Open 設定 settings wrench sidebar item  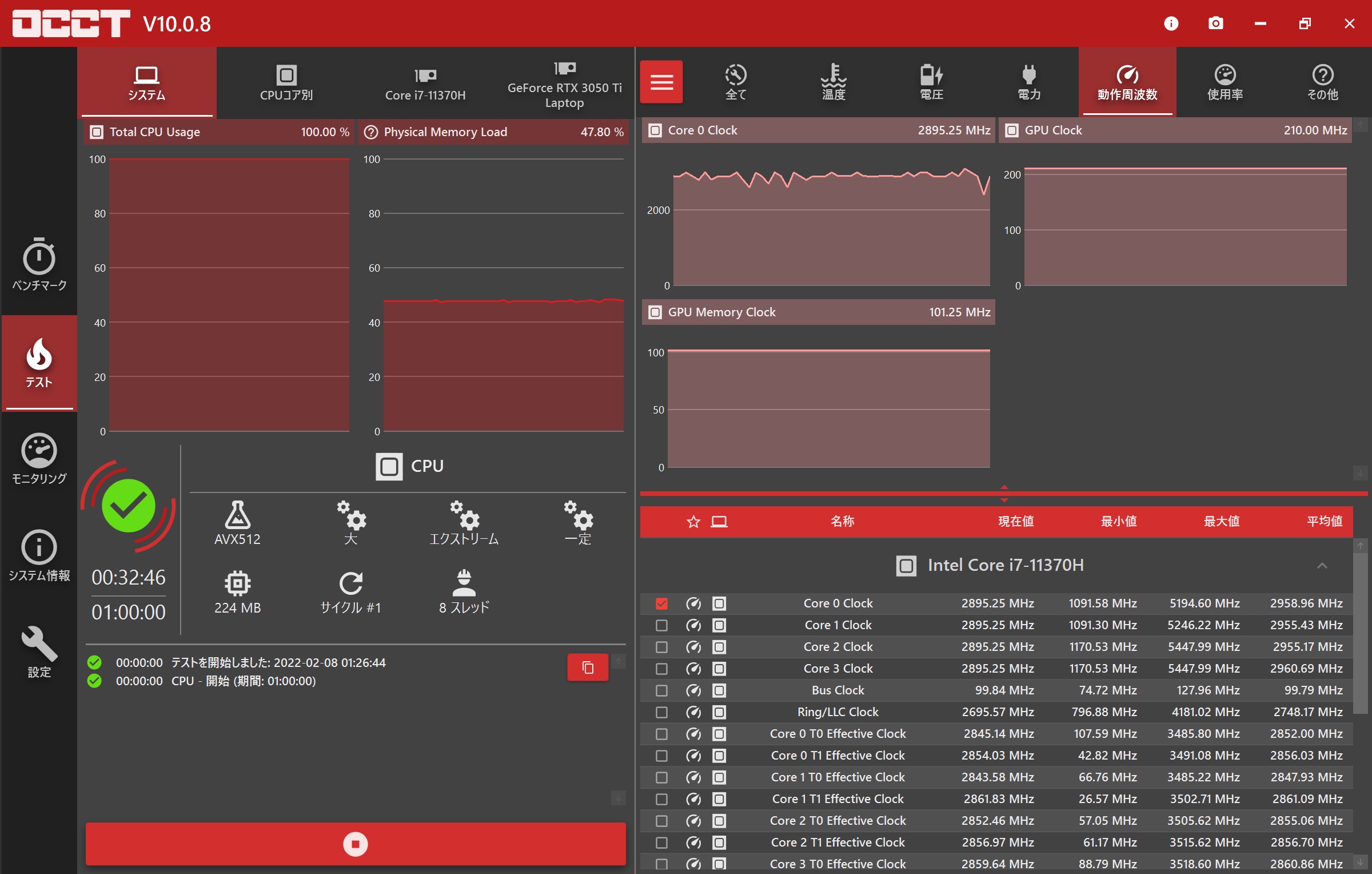click(x=39, y=652)
